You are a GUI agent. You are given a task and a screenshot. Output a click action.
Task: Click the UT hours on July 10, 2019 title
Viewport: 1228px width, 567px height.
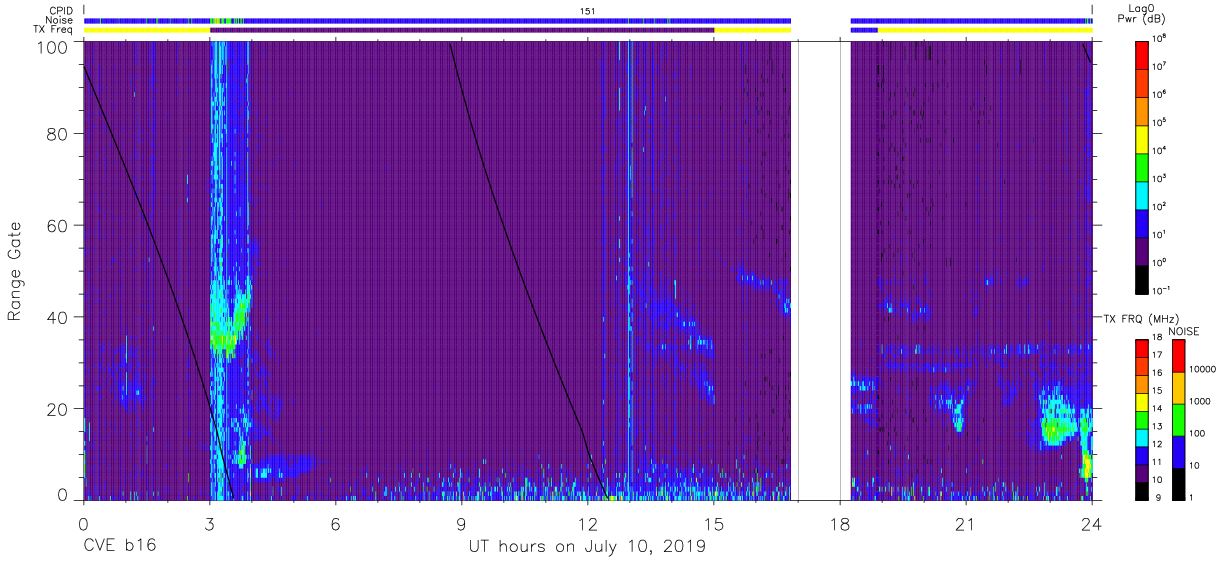point(587,547)
